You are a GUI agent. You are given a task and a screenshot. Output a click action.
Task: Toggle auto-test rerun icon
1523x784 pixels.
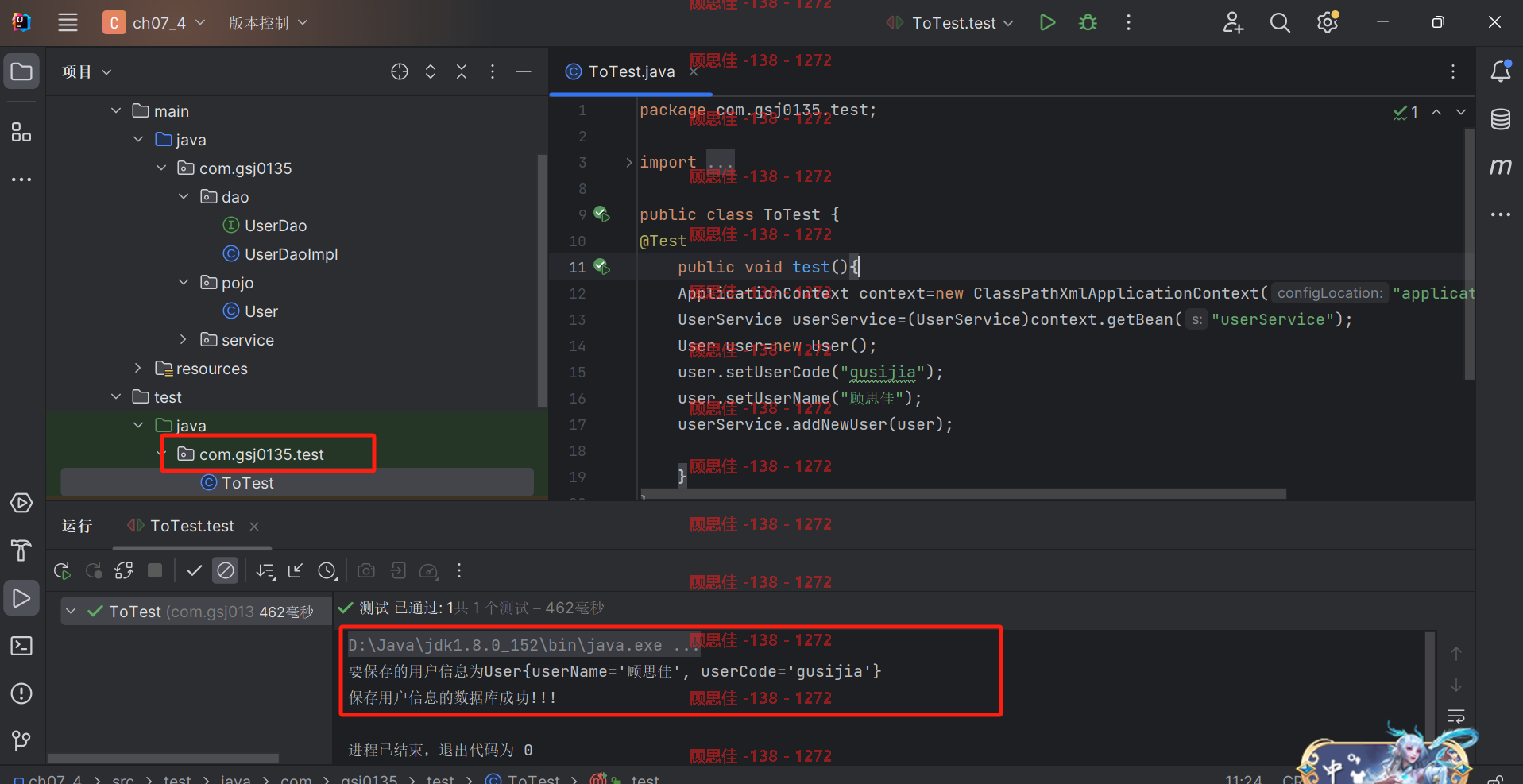(124, 570)
